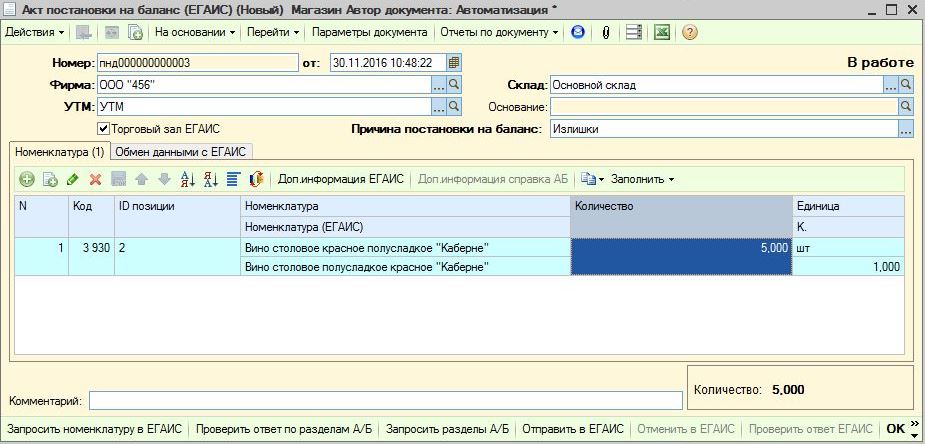Viewport: 925px width, 444px height.
Task: Sort rows ascending with A-Z icon
Action: (x=187, y=179)
